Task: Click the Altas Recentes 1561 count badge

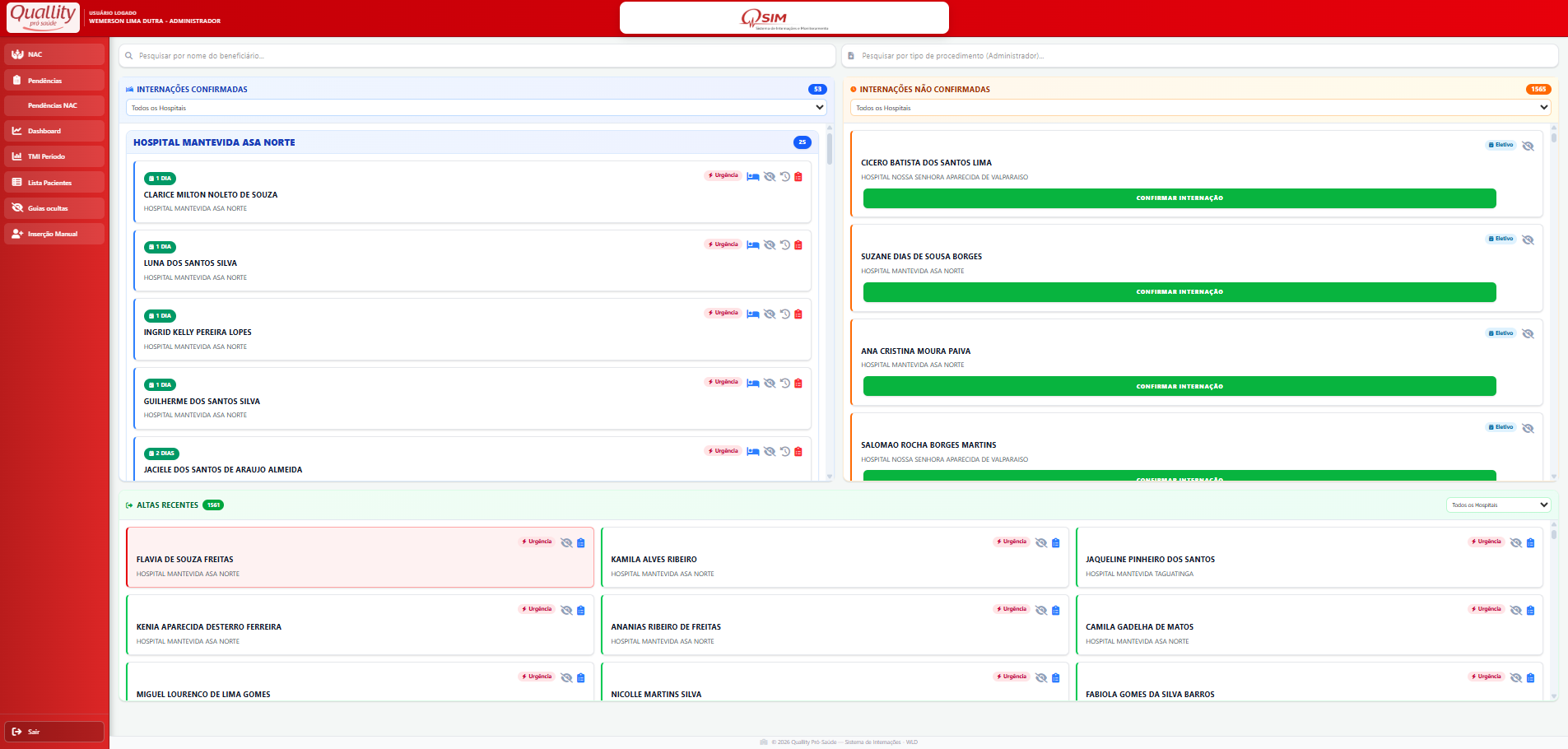Action: point(213,505)
